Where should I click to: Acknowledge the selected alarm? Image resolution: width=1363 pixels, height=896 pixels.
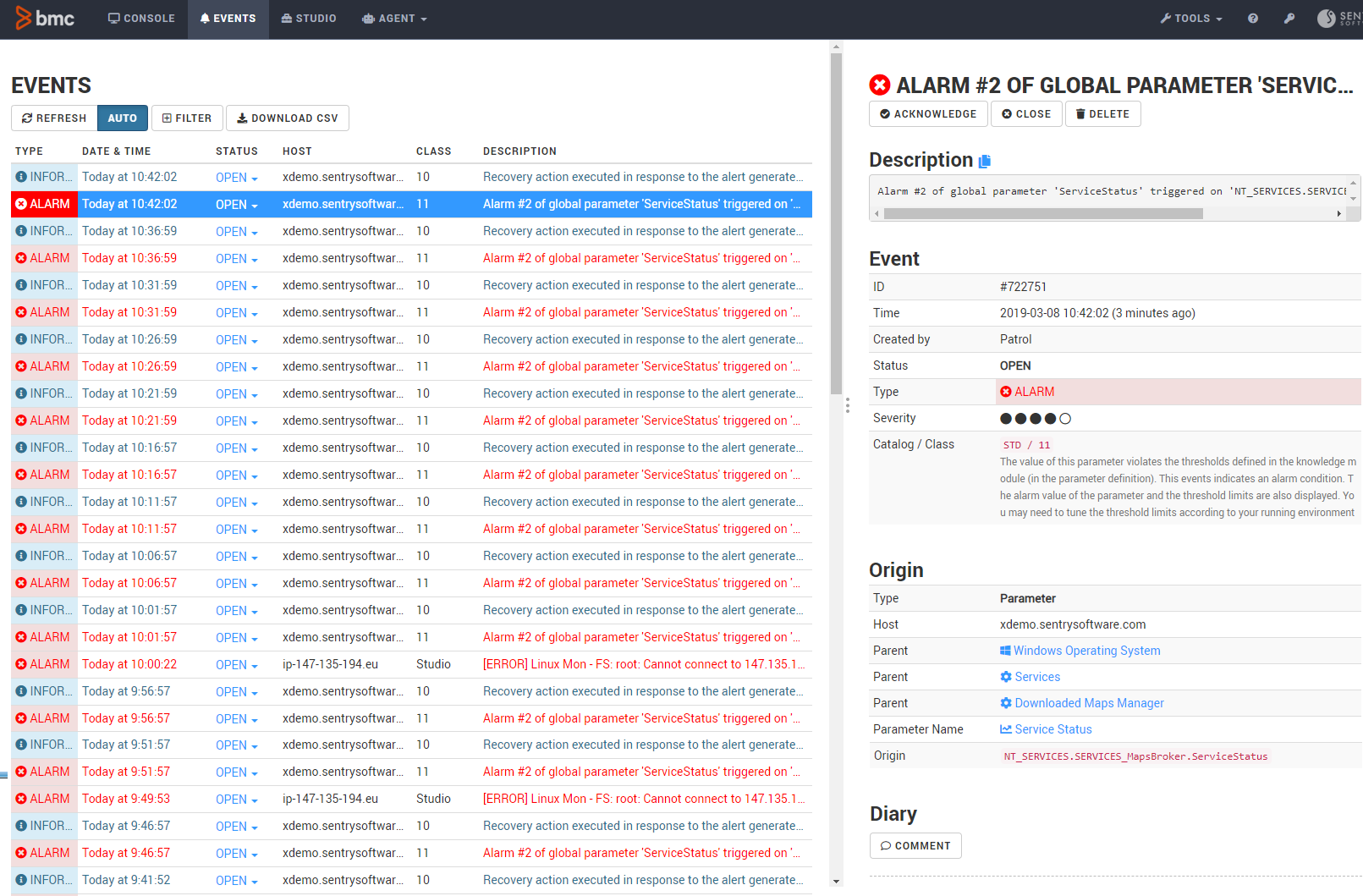click(928, 113)
